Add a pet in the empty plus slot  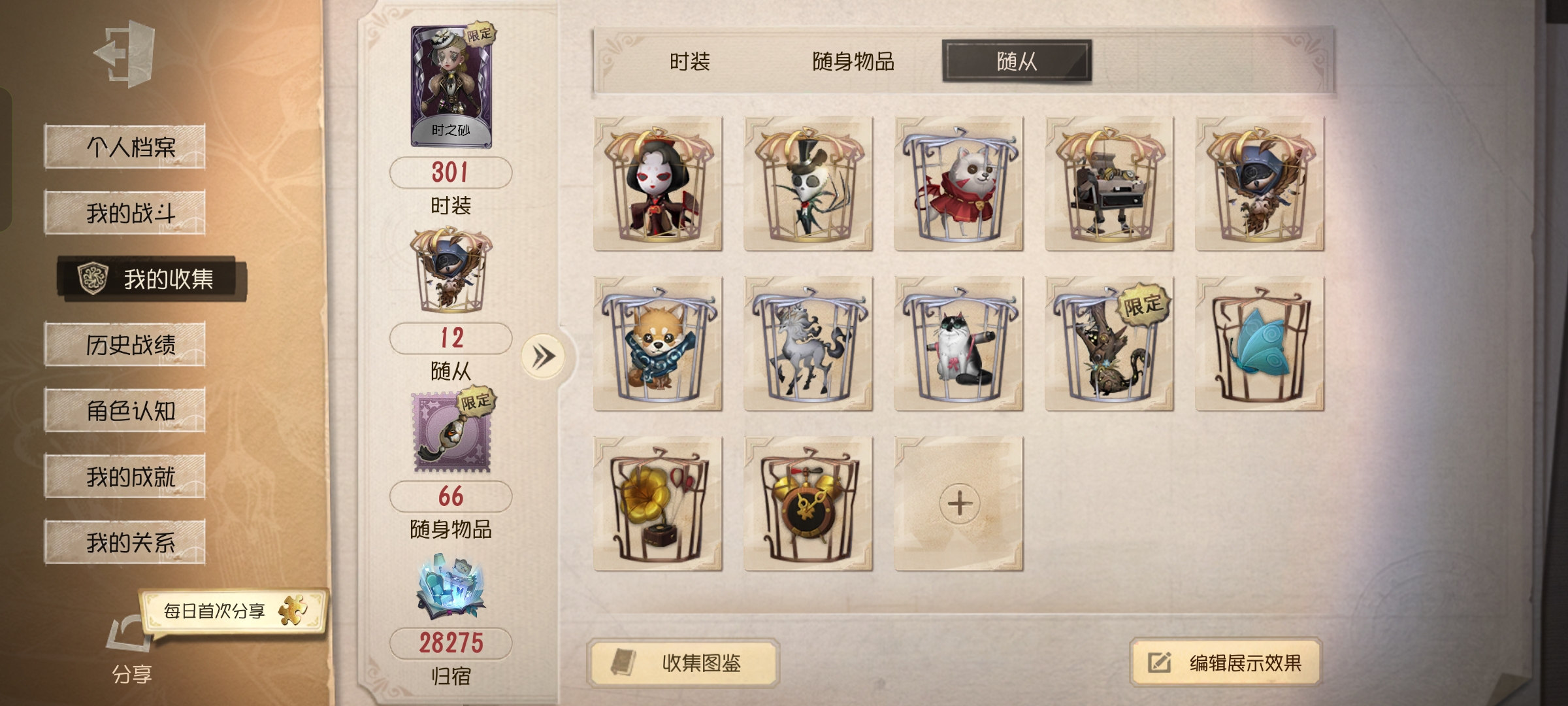click(x=958, y=503)
